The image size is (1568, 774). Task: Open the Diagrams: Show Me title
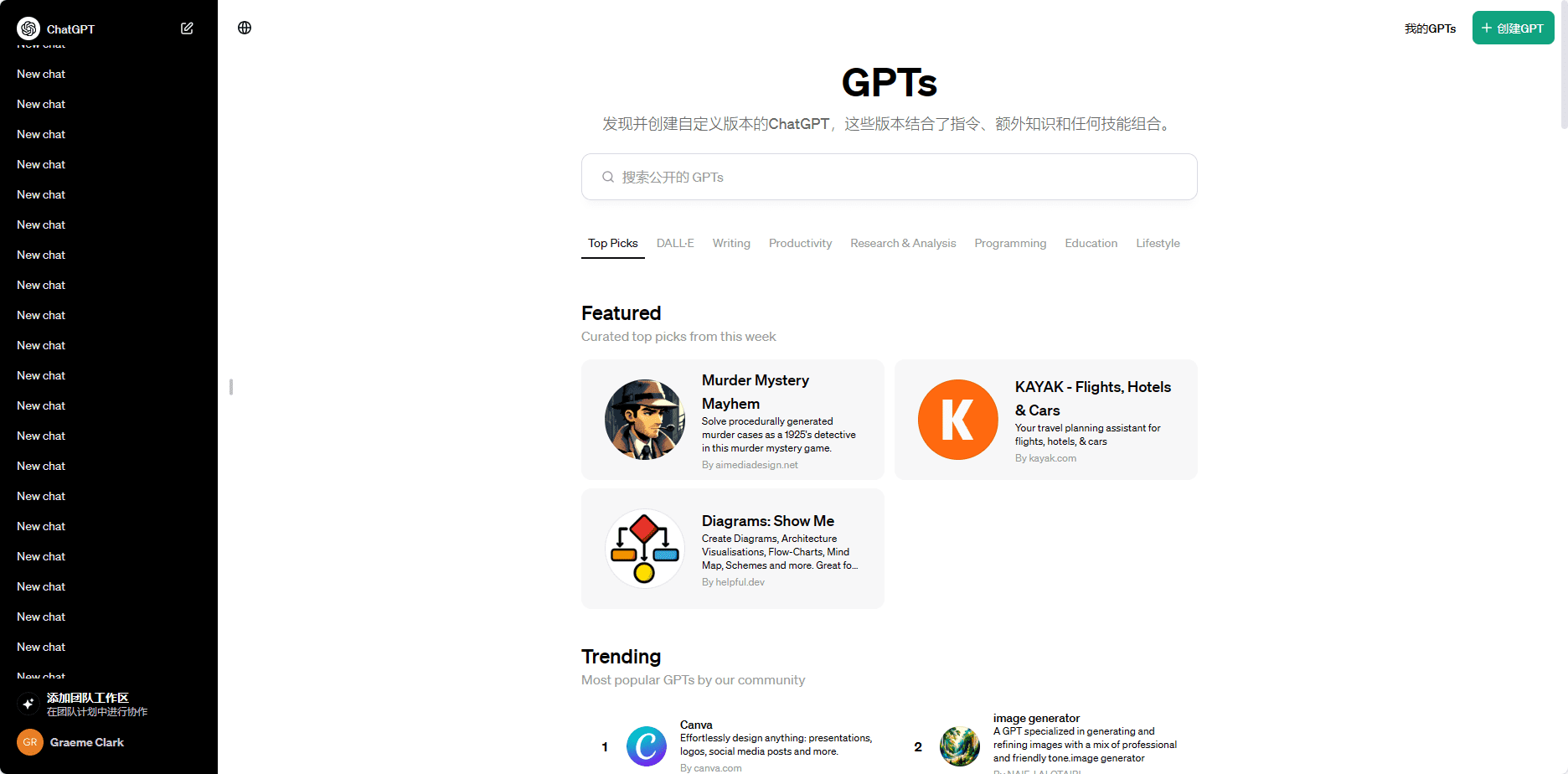pyautogui.click(x=768, y=521)
